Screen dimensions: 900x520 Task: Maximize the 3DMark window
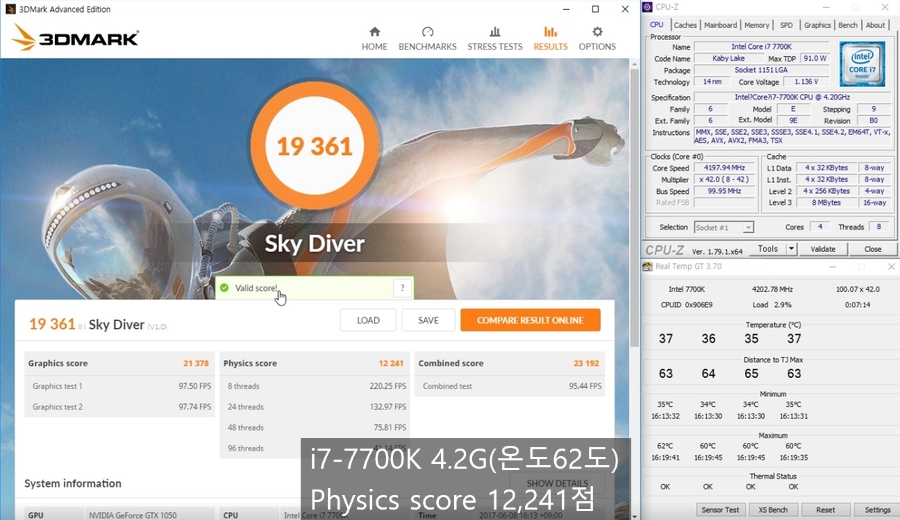pos(595,9)
